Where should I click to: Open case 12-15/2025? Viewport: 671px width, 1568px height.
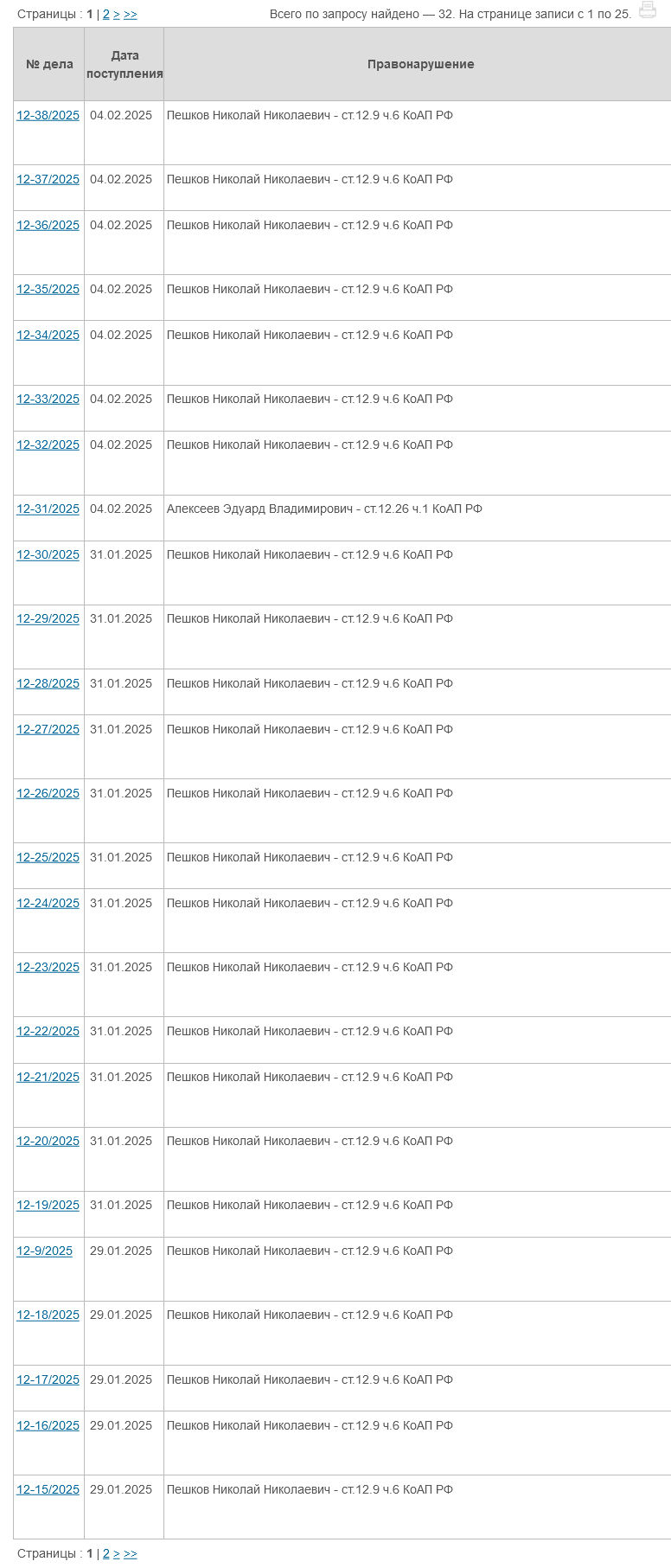[x=48, y=1489]
